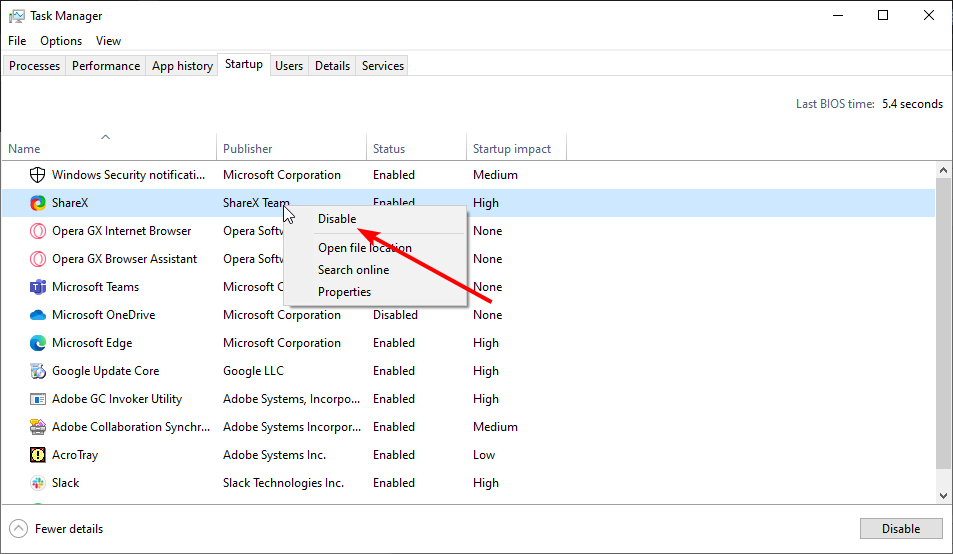Sort list by Startup impact column
953x554 pixels.
tap(511, 149)
